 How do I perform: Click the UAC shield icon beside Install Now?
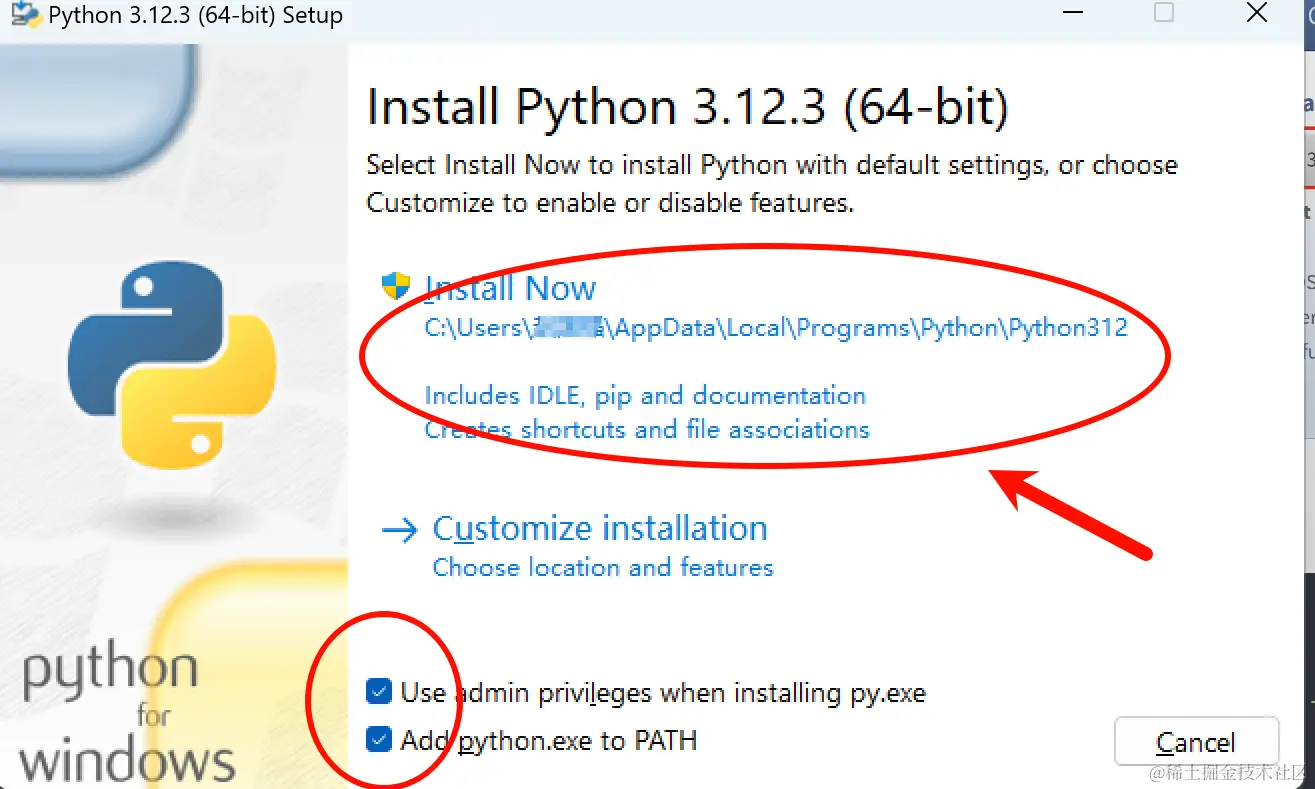[396, 287]
